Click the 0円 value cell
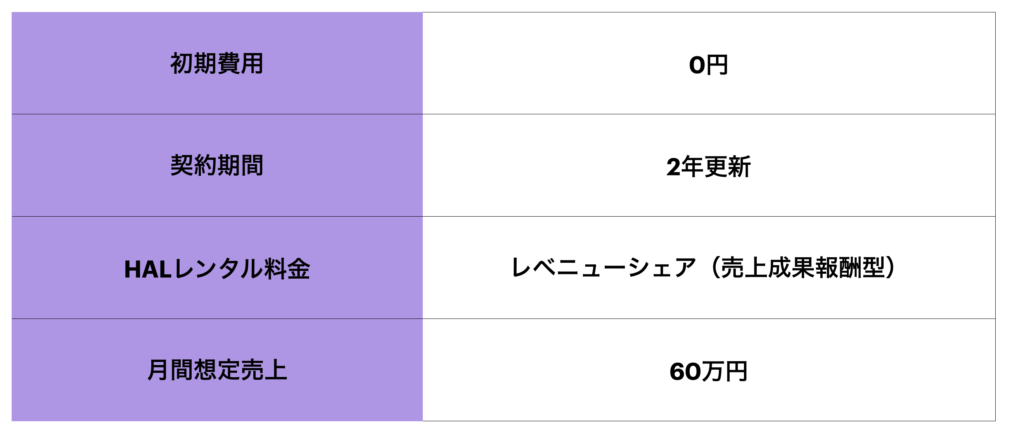The image size is (1024, 434). (708, 66)
